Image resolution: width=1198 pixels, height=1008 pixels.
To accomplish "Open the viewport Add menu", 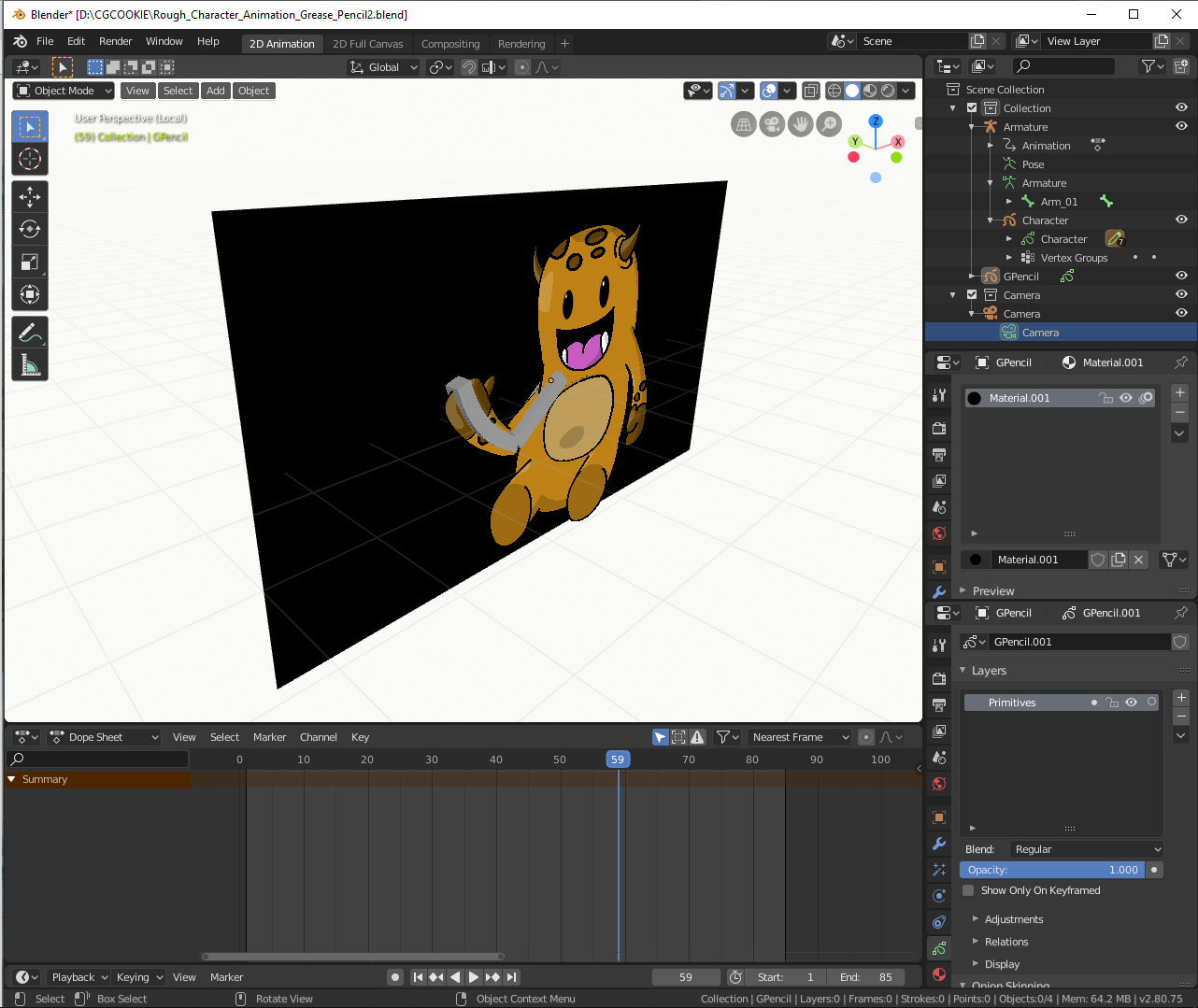I will (x=216, y=91).
